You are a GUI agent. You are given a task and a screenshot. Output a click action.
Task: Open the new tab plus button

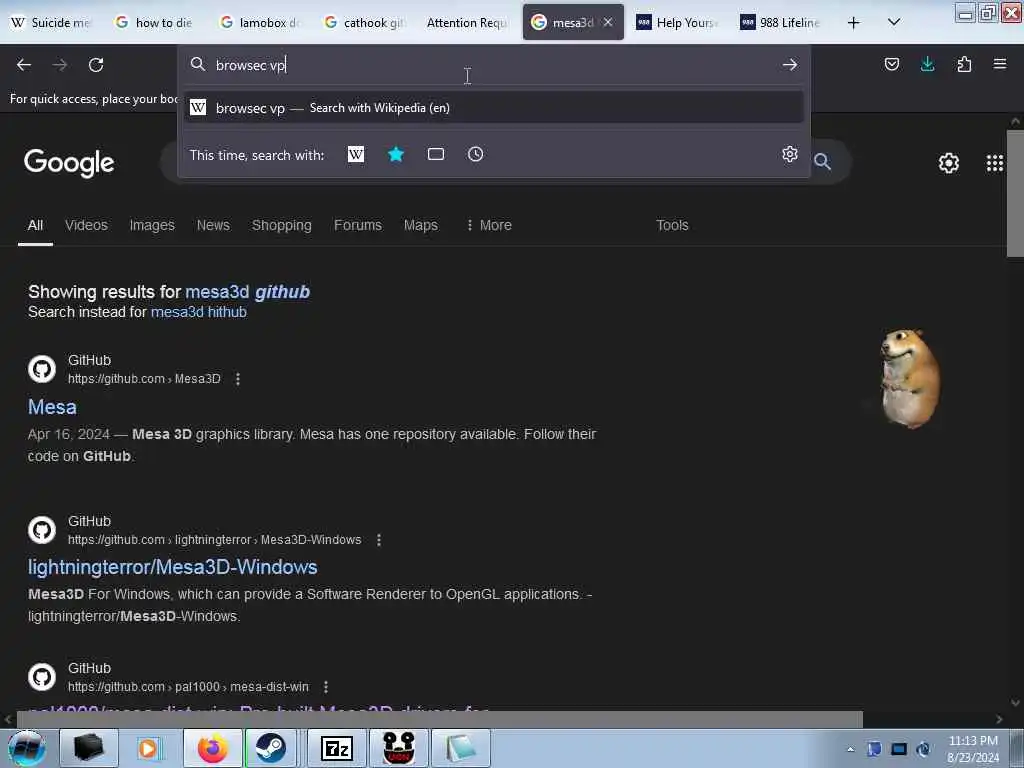pos(853,23)
